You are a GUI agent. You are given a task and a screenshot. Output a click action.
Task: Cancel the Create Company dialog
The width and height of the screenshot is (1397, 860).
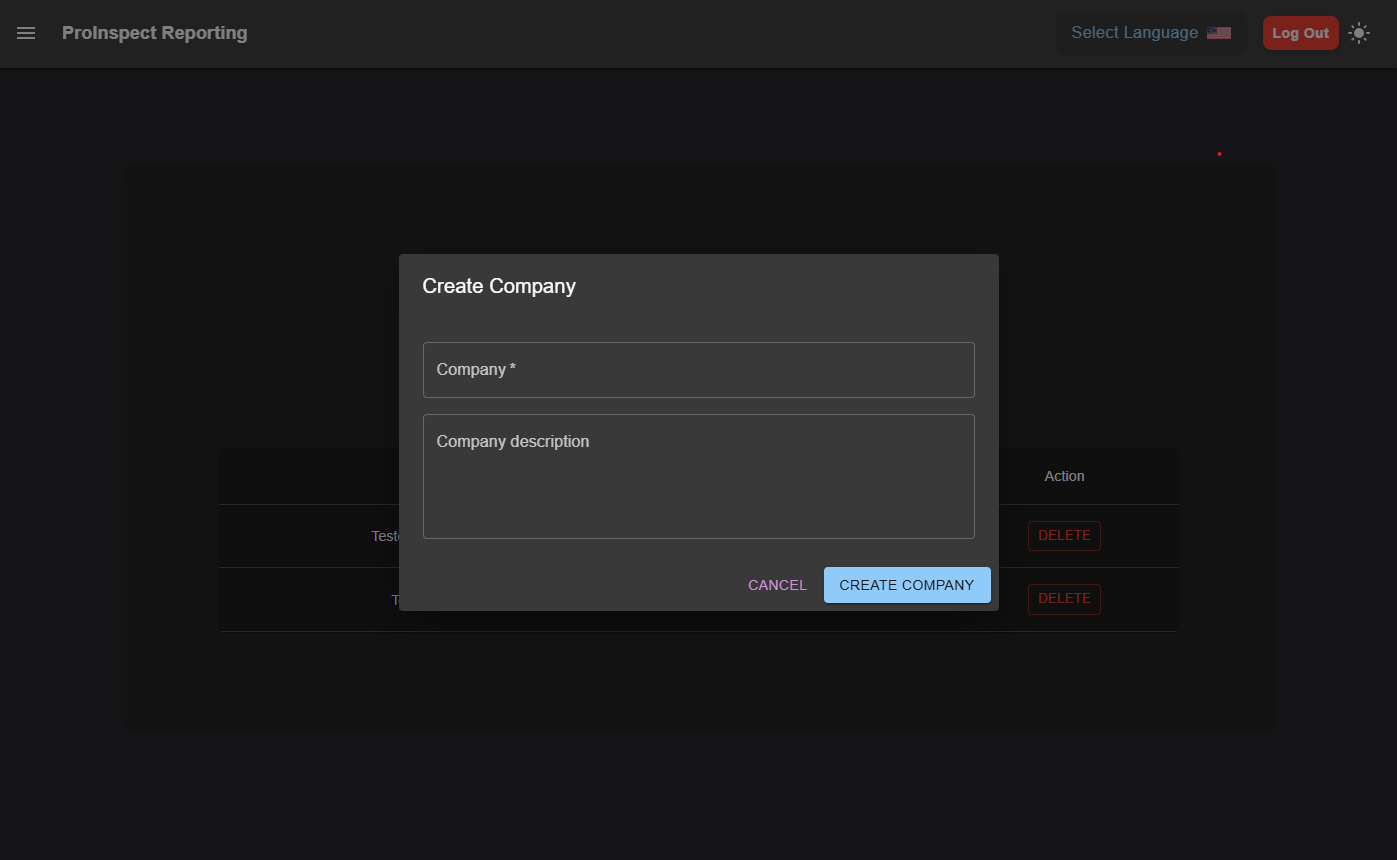(x=777, y=585)
